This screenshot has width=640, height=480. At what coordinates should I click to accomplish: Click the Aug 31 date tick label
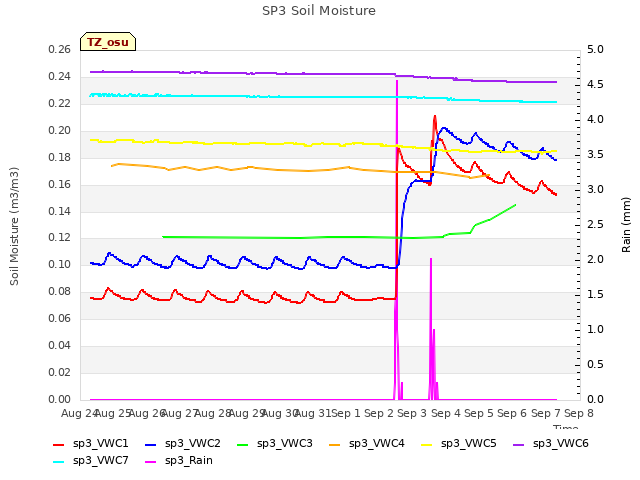312,413
